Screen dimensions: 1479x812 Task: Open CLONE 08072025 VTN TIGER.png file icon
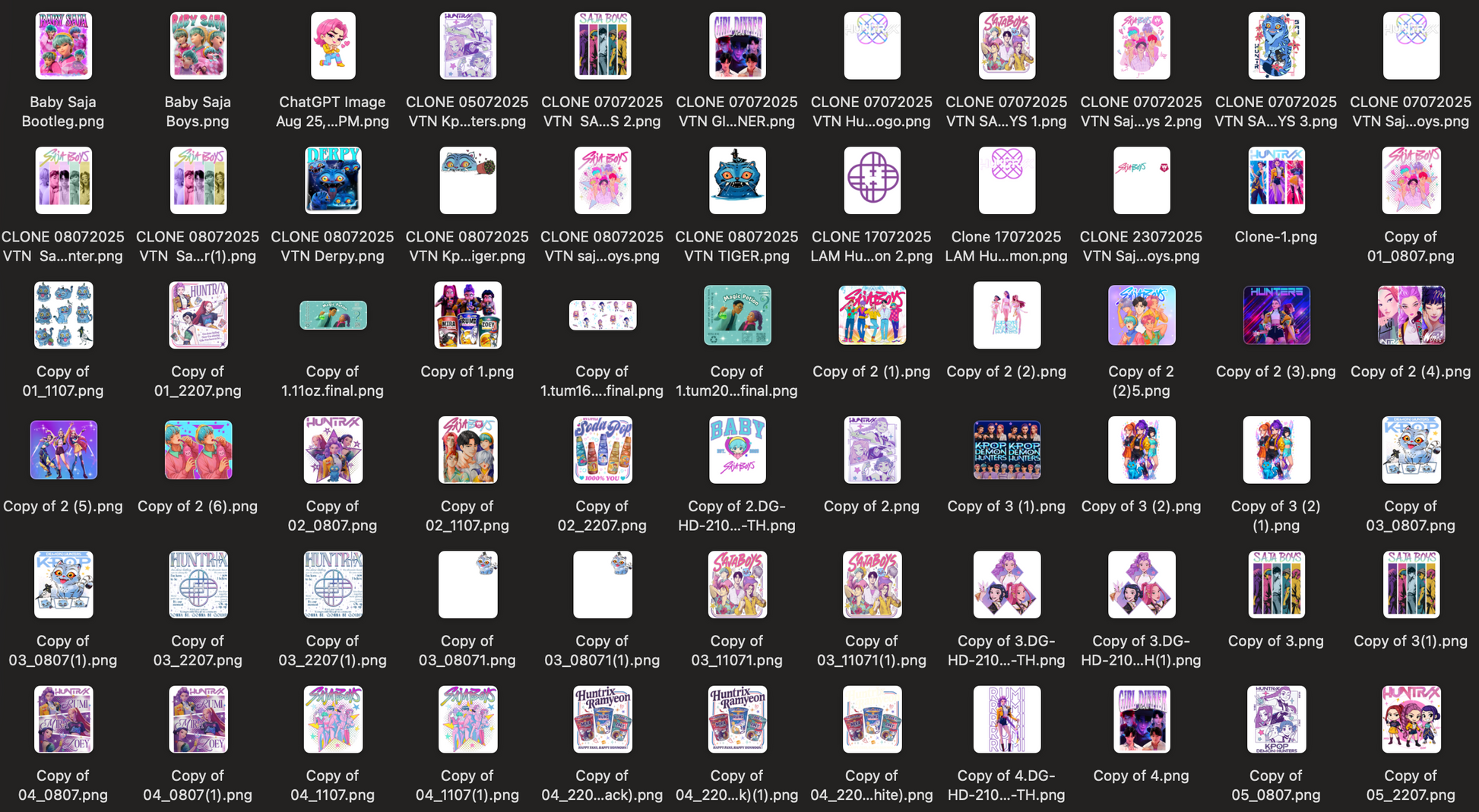coord(736,180)
